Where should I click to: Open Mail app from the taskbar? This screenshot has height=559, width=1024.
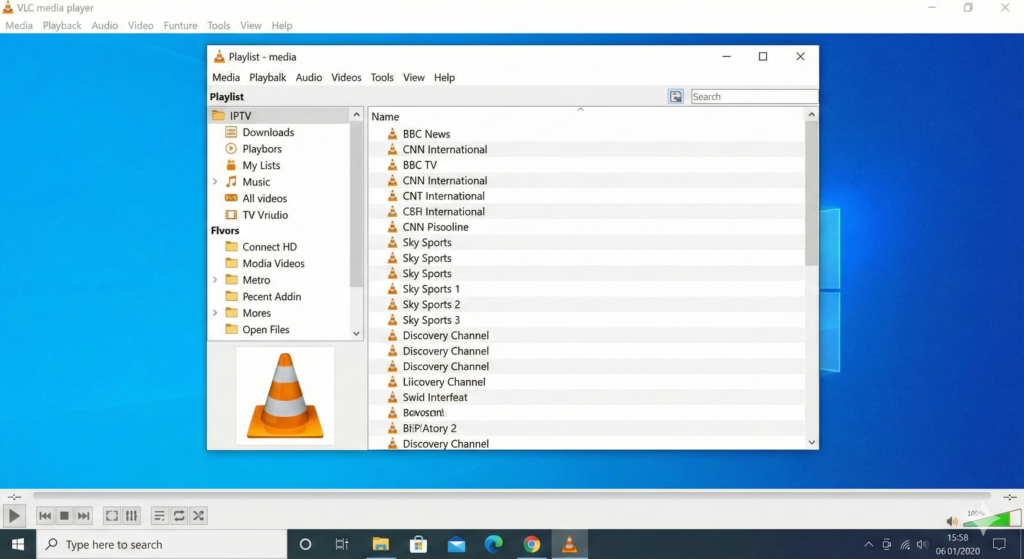[456, 544]
